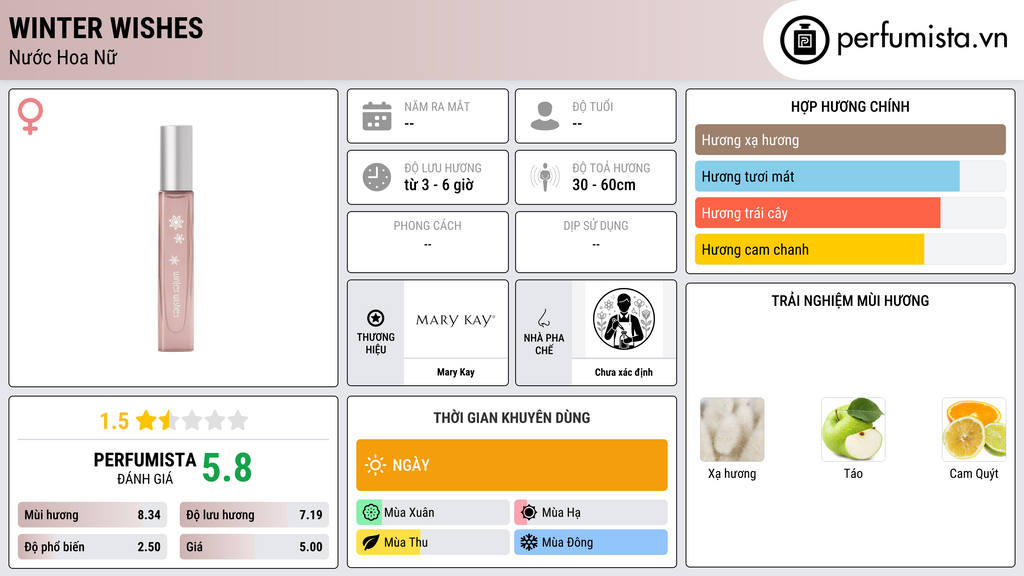Viewport: 1024px width, 576px height.
Task: Click the Hợp hương chính heading
Action: 850,106
